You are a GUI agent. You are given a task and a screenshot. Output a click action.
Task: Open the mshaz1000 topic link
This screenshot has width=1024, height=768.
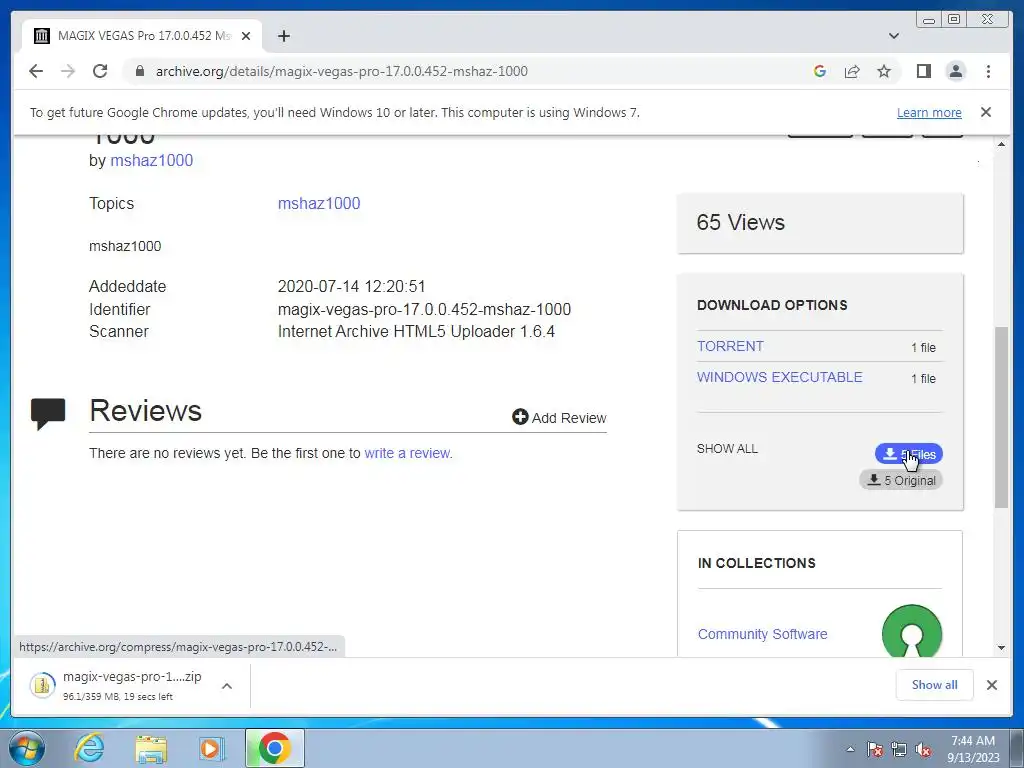[x=319, y=203]
